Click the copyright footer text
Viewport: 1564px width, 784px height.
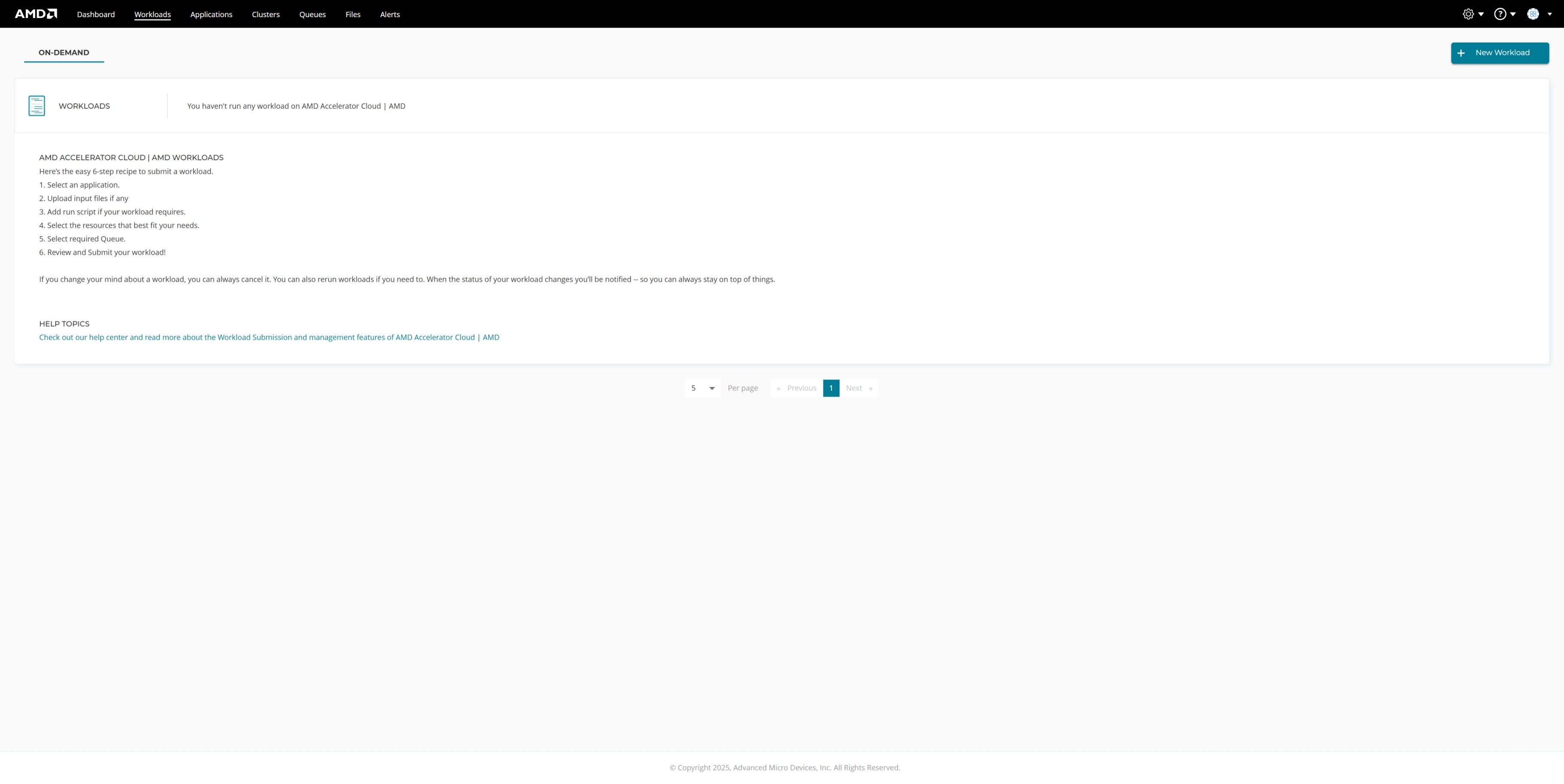[785, 768]
